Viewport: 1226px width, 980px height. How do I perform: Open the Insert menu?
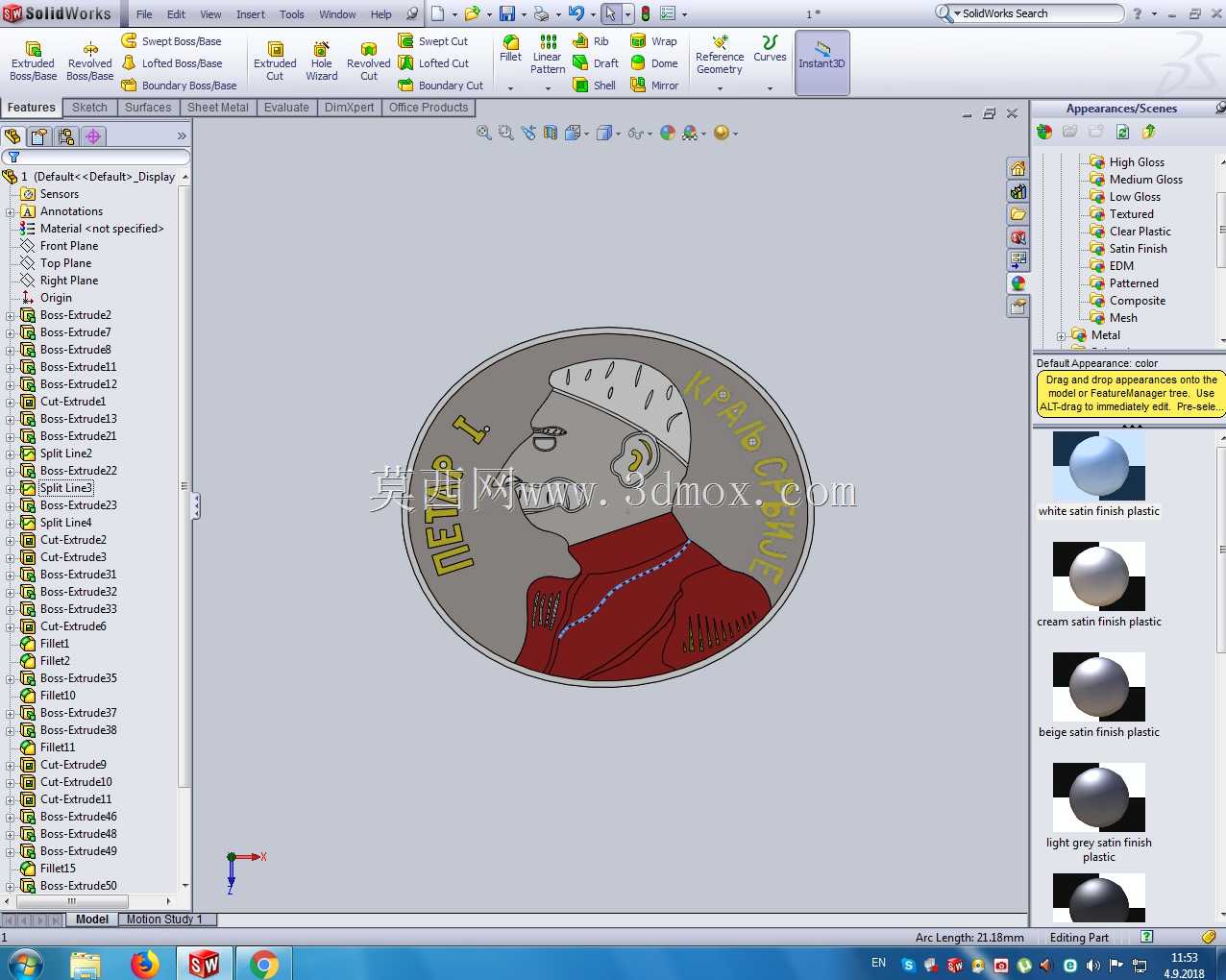[251, 14]
